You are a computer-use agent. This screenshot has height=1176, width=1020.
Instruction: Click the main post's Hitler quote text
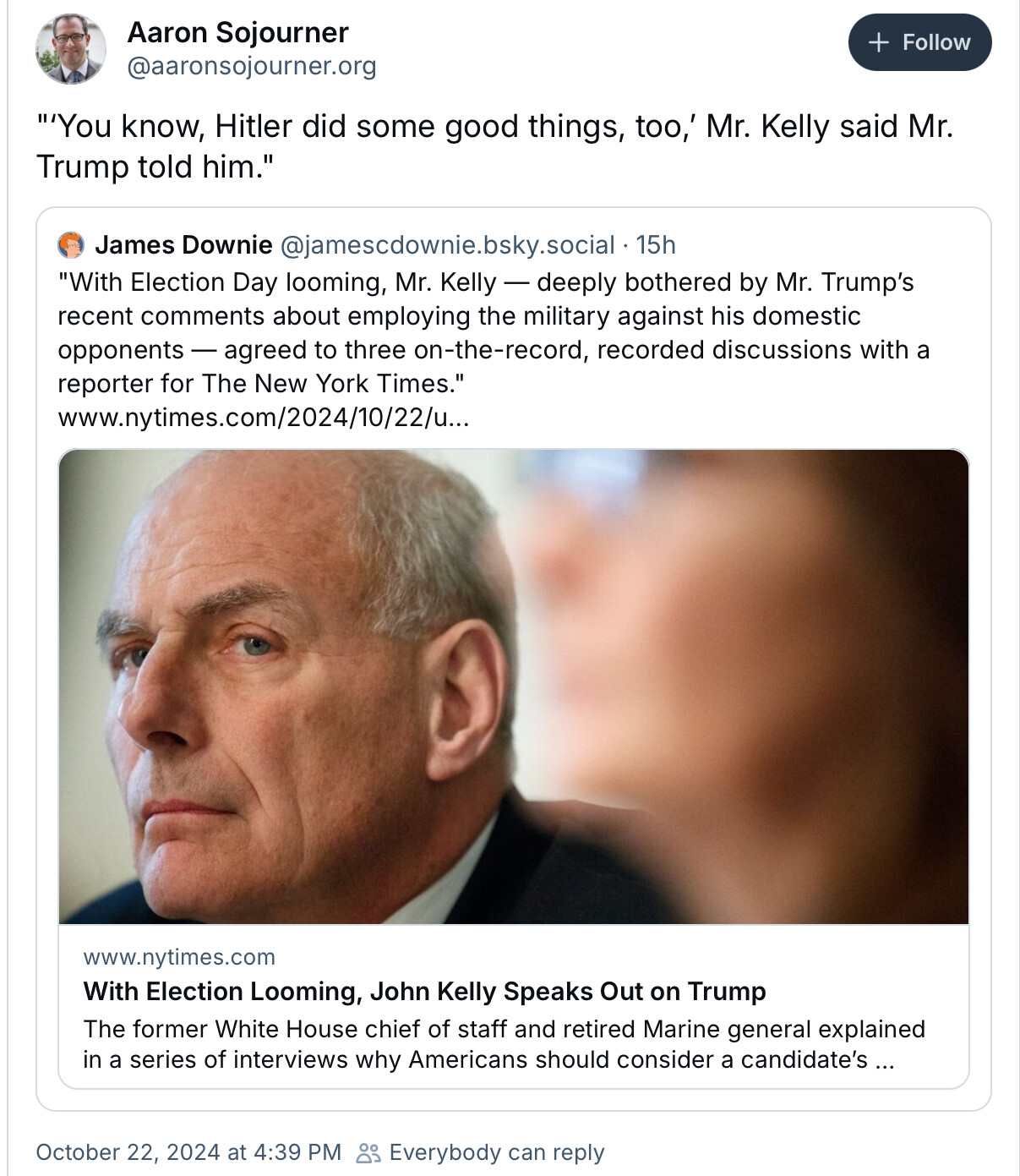pos(494,146)
